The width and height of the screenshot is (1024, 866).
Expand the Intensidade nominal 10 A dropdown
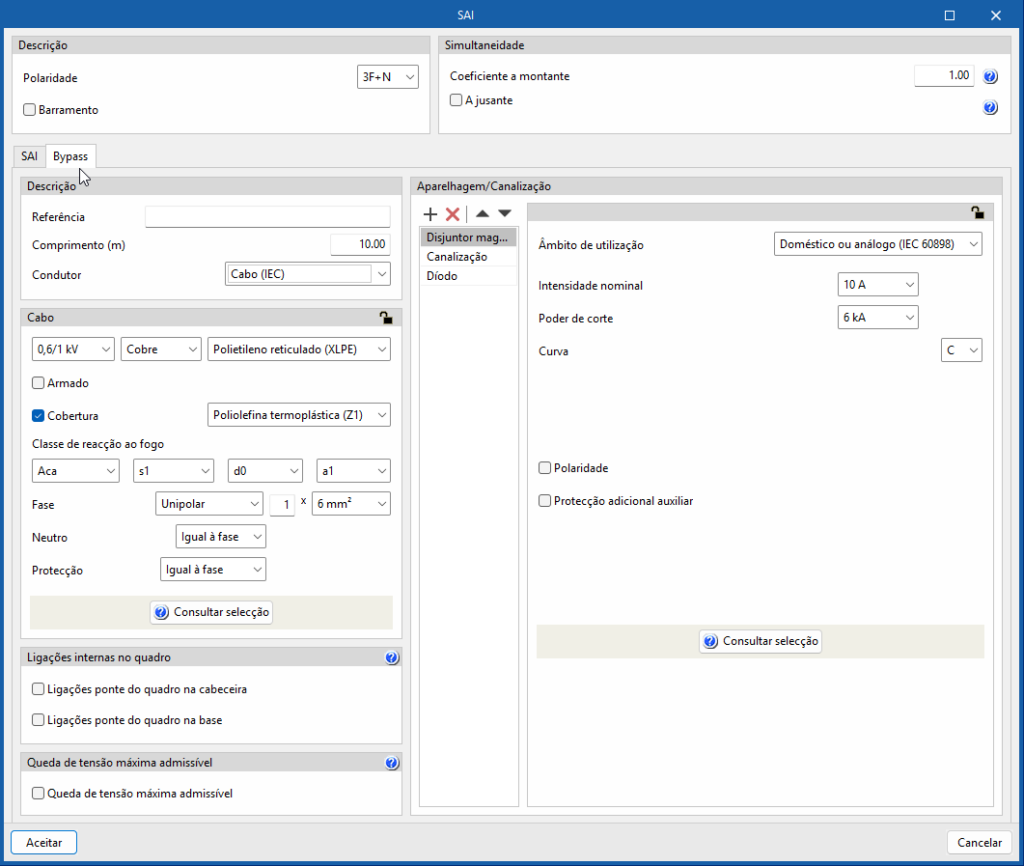pyautogui.click(x=877, y=285)
